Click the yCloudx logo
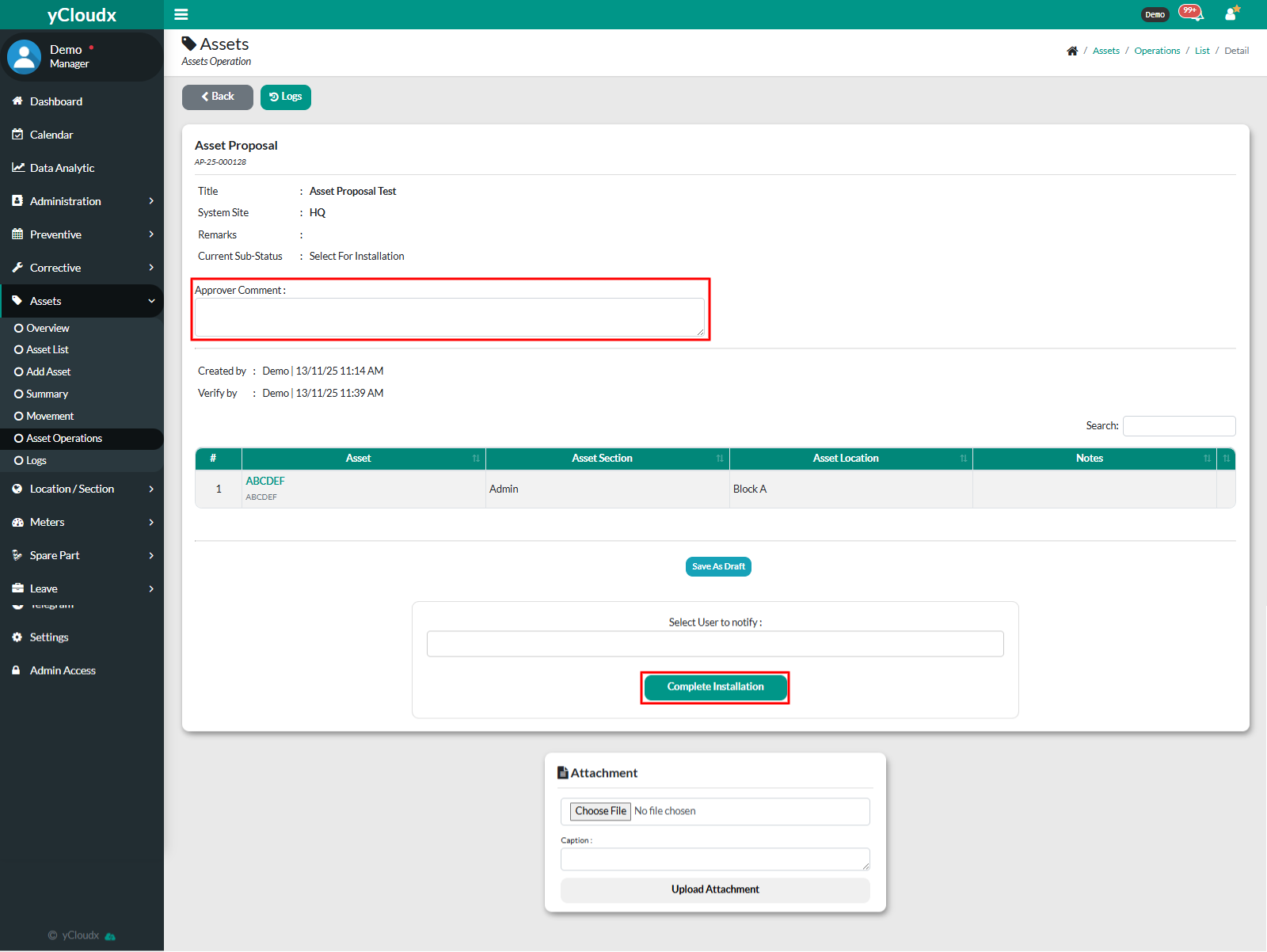The width and height of the screenshot is (1267, 952). pos(82,15)
